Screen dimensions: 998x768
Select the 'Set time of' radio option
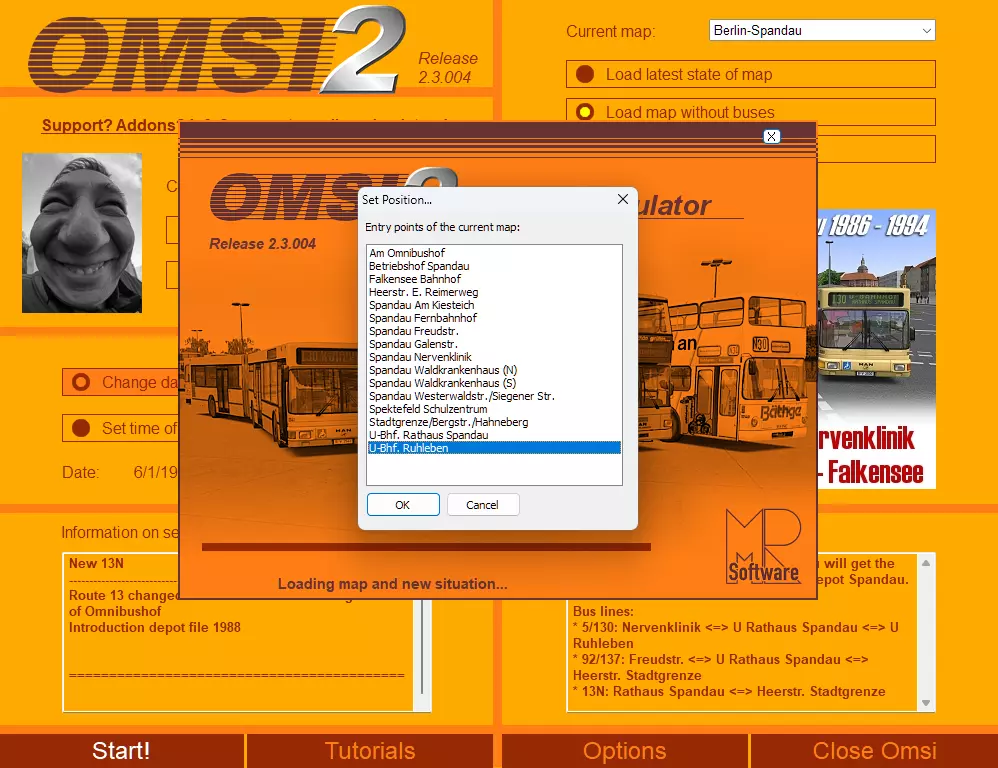[x=121, y=428]
